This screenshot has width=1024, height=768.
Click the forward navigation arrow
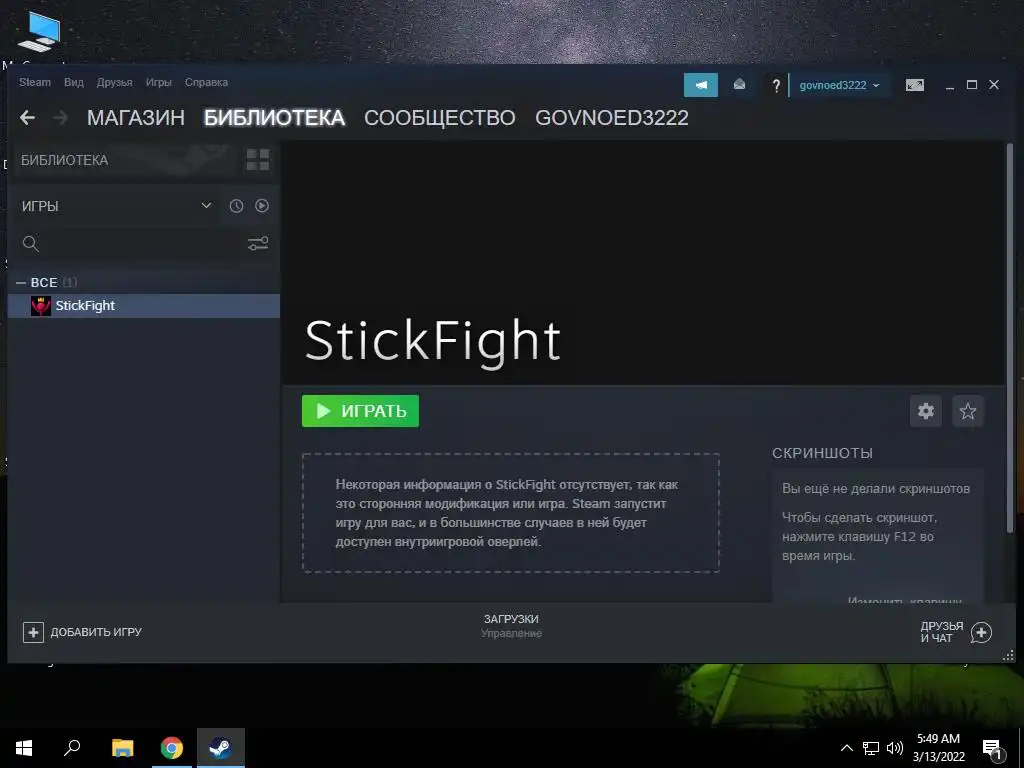point(60,118)
